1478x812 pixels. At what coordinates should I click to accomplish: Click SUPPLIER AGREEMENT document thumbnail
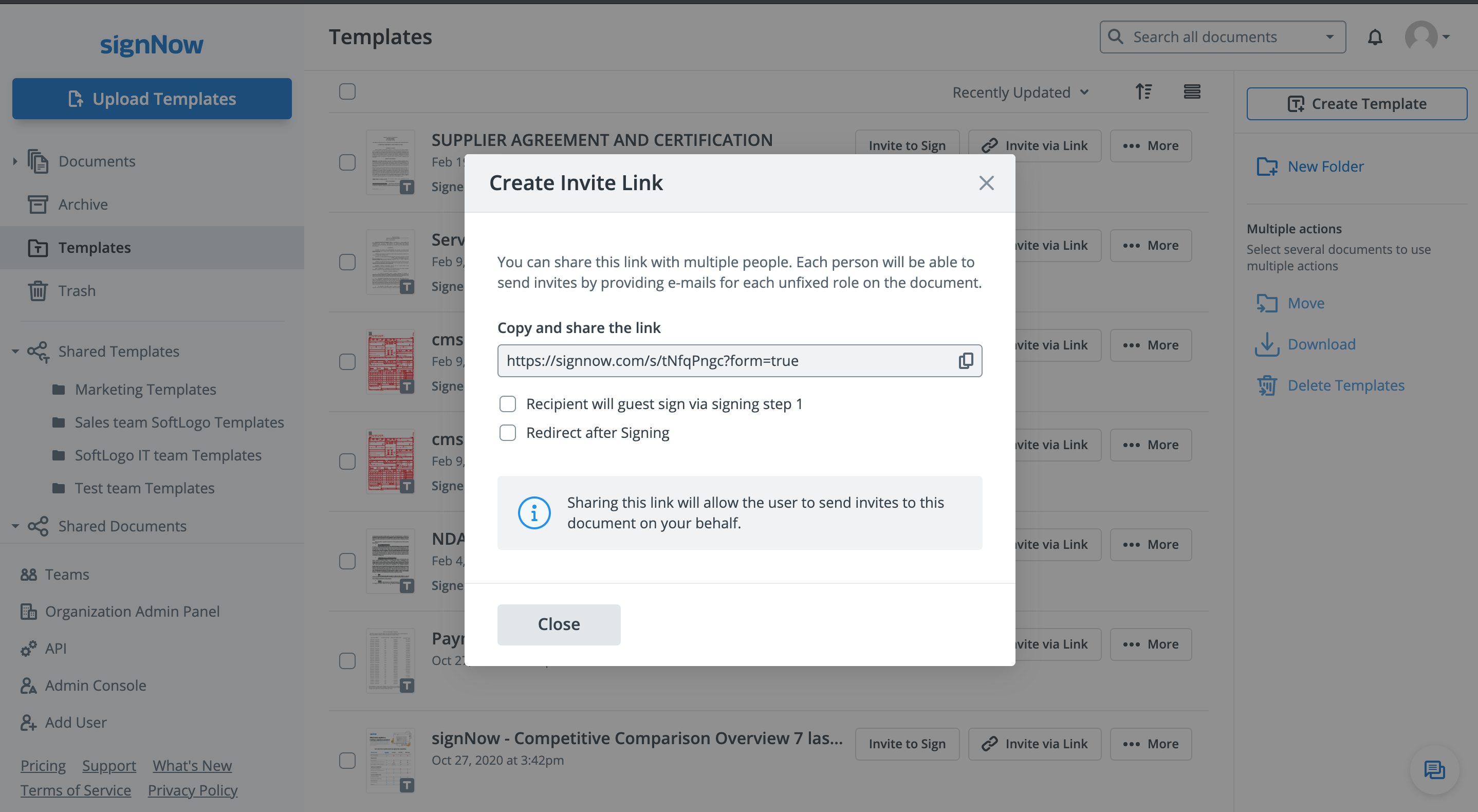click(x=391, y=161)
